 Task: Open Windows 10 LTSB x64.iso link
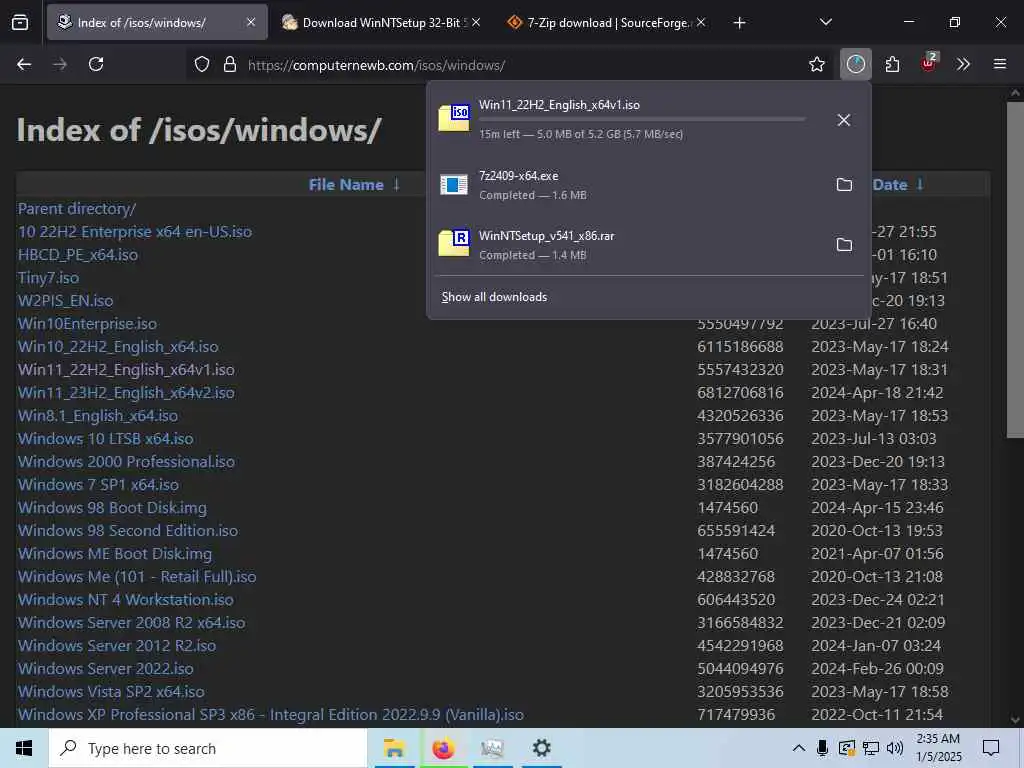[106, 439]
